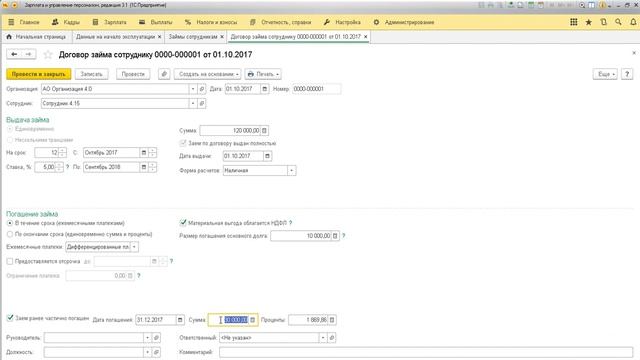The image size is (640, 360).
Task: Open the apps grid menu icon
Action: (573, 22)
